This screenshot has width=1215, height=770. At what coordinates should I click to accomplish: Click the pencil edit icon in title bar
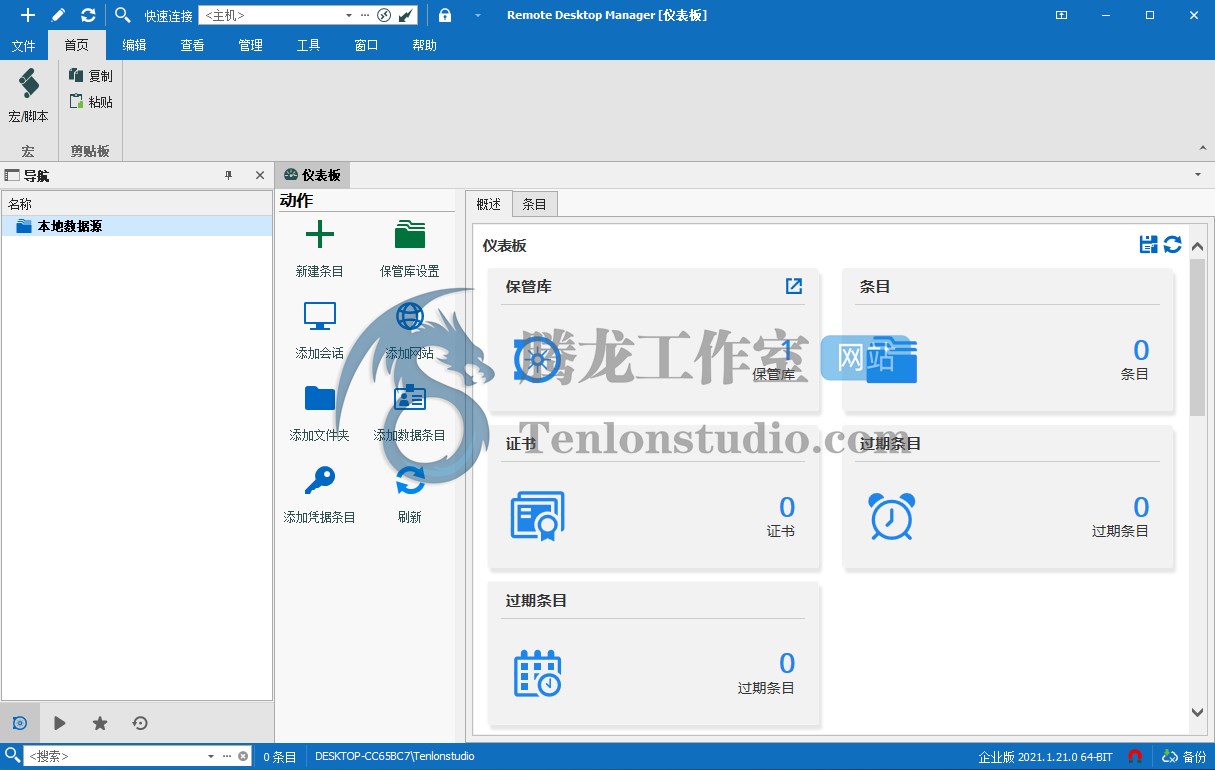click(58, 15)
